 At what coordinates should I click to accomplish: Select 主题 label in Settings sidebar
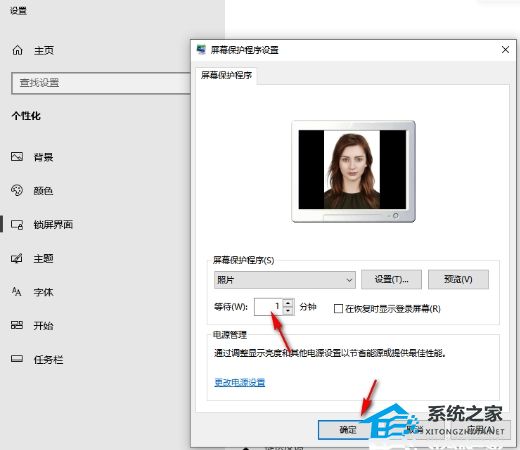(x=43, y=258)
